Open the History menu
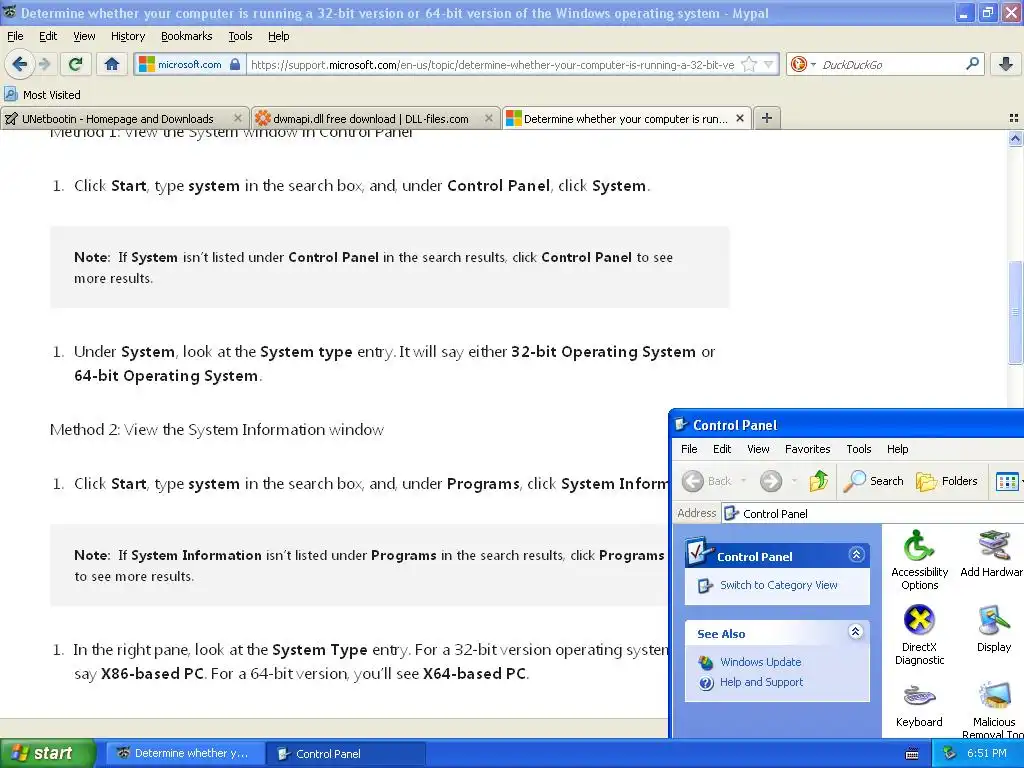 coord(127,36)
